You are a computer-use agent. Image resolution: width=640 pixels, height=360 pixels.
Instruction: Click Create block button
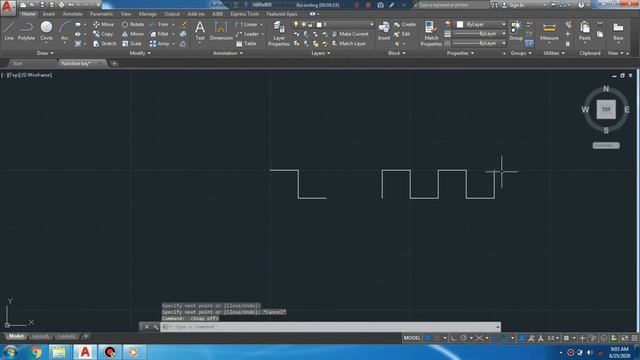coord(405,24)
